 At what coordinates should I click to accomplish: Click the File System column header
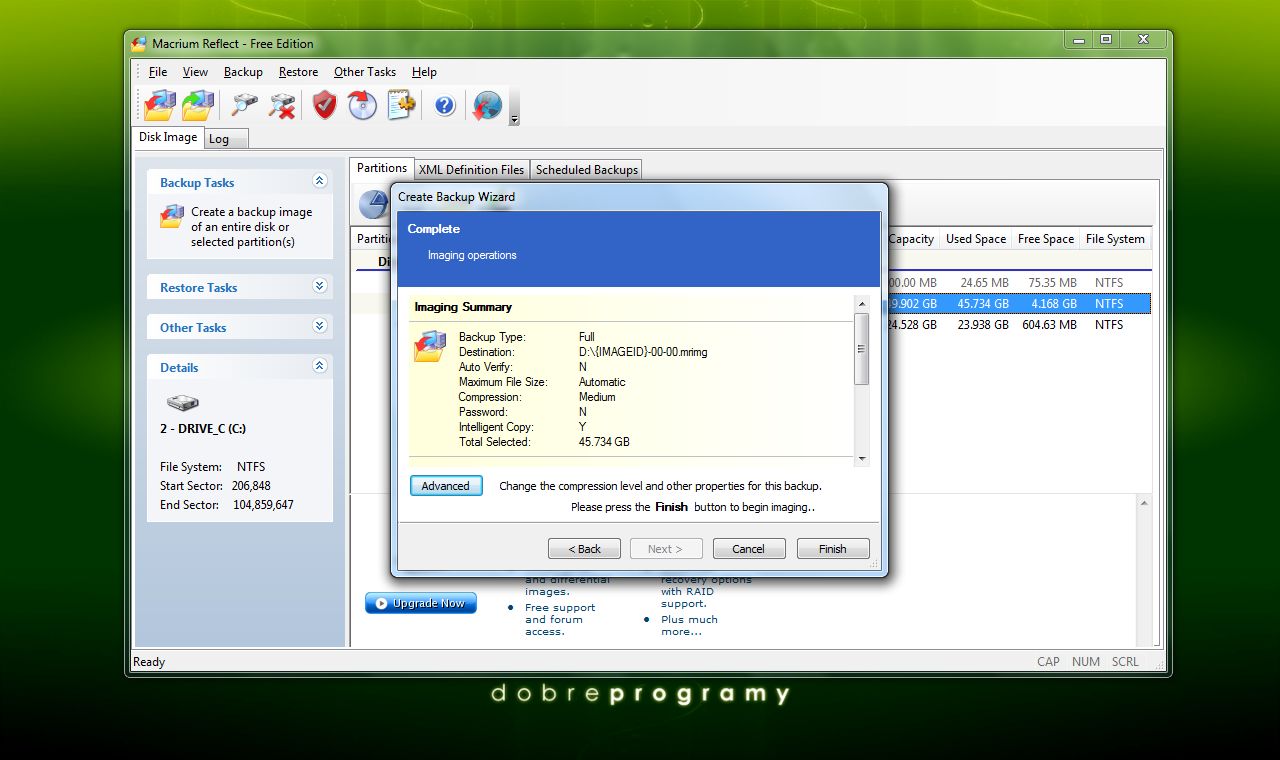pos(1115,239)
